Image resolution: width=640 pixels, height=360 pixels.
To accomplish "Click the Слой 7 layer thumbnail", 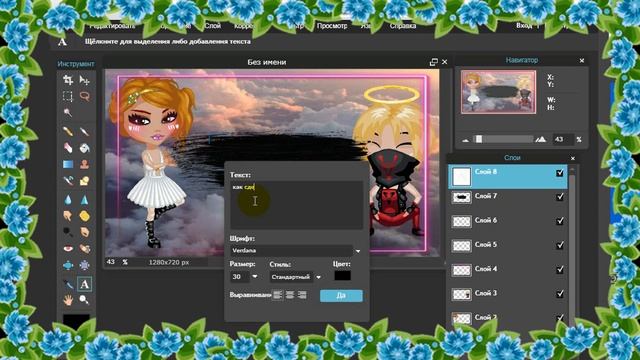I will pos(462,197).
